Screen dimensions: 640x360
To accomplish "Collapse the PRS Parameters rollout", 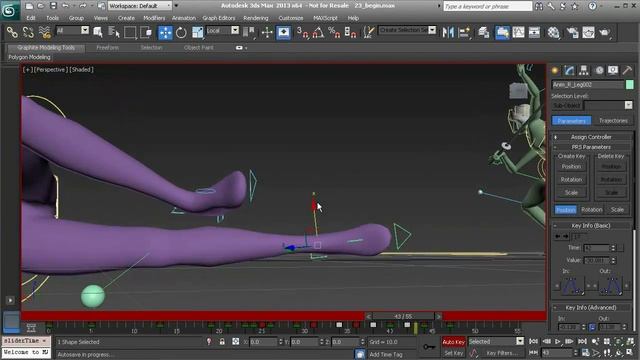I will coord(590,147).
